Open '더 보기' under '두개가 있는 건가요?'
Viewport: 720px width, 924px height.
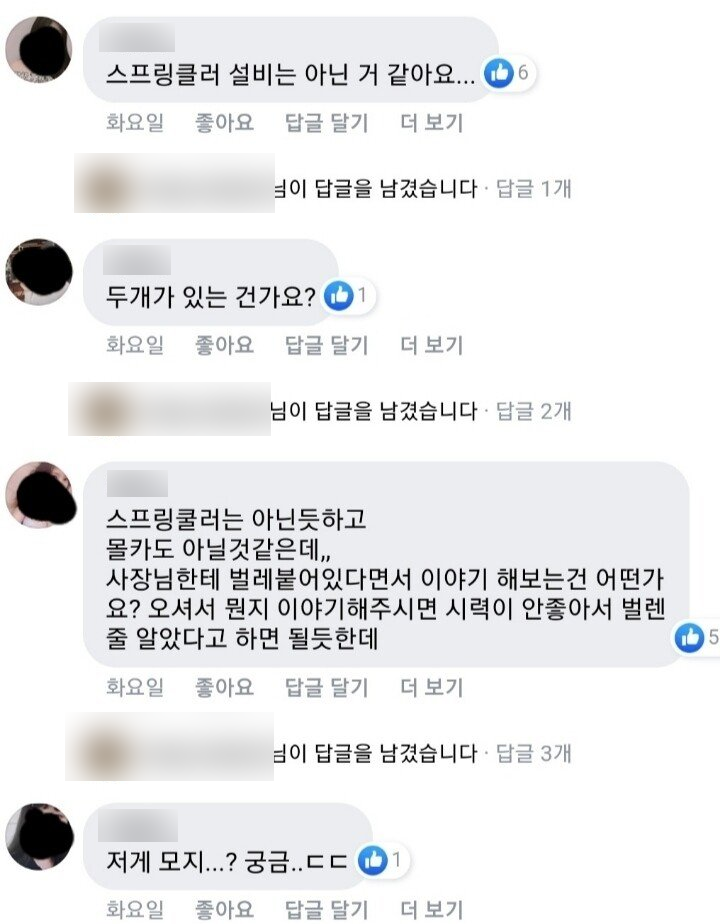point(432,345)
